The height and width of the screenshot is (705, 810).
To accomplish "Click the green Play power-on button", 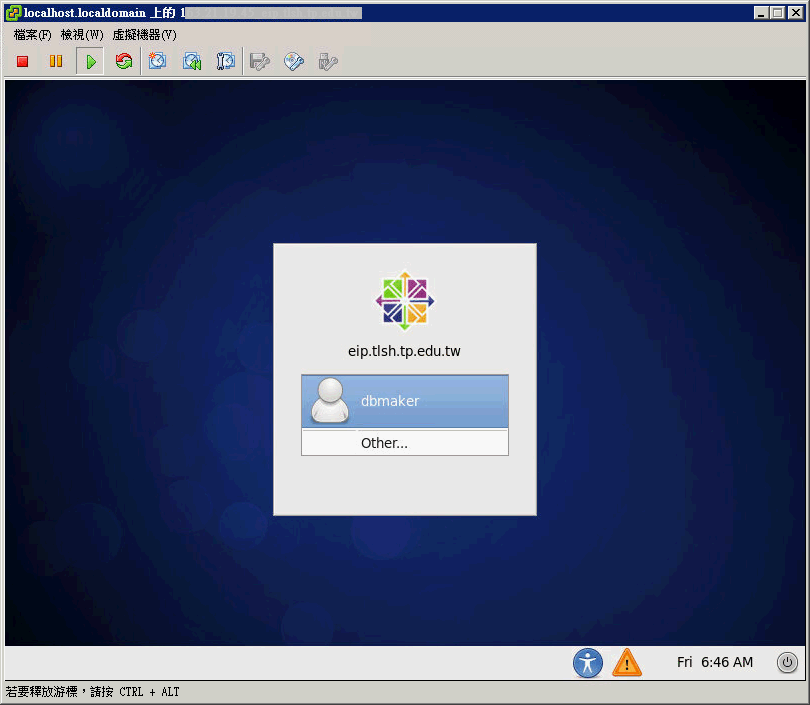I will pos(90,61).
